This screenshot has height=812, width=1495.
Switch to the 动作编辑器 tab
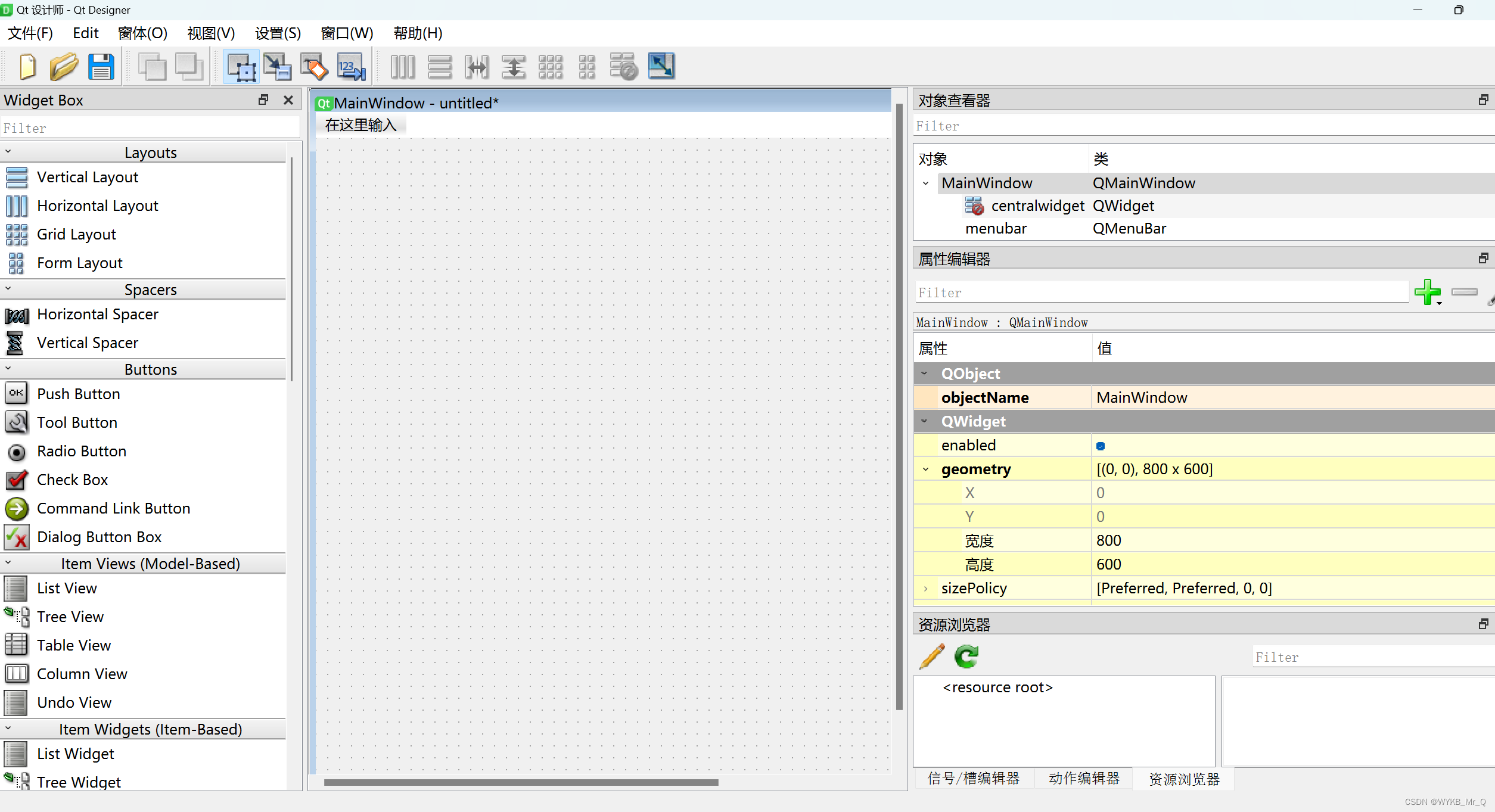click(1084, 779)
